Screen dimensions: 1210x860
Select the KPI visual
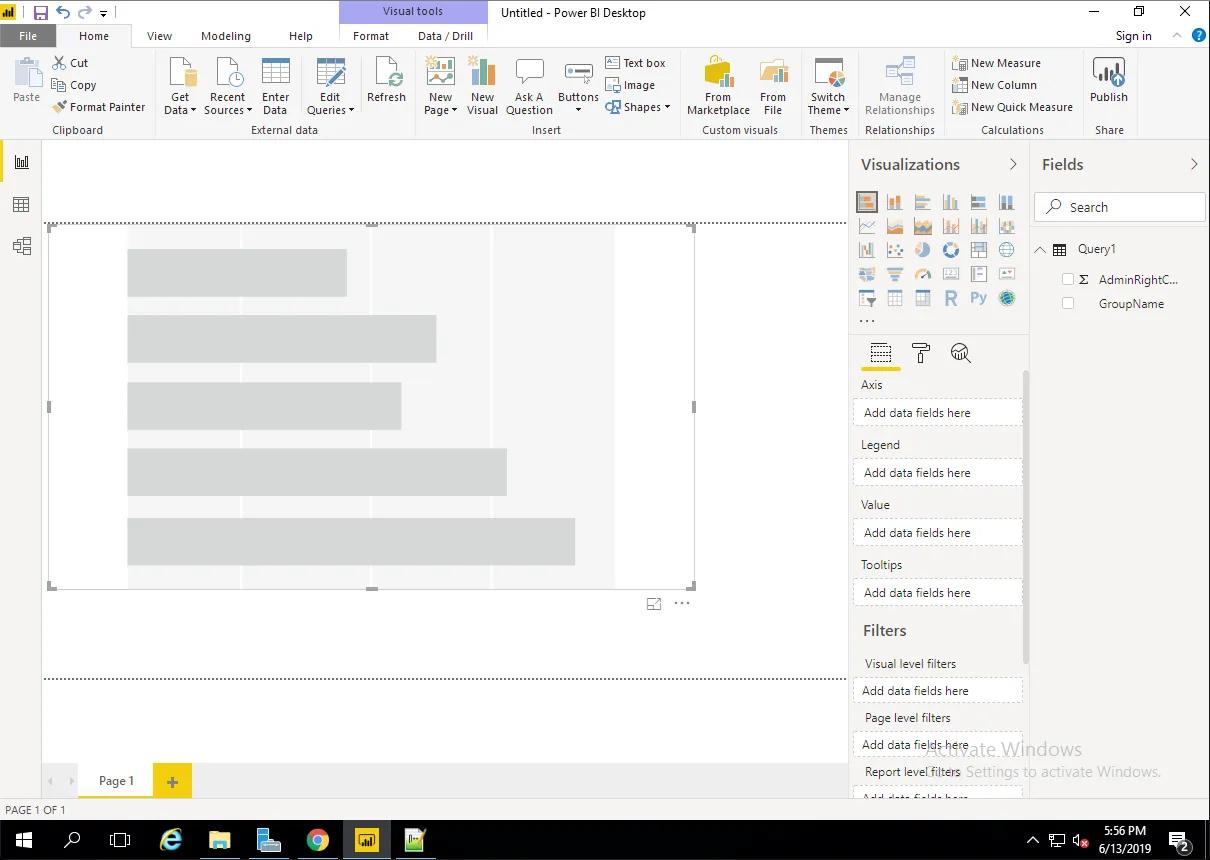click(1007, 274)
